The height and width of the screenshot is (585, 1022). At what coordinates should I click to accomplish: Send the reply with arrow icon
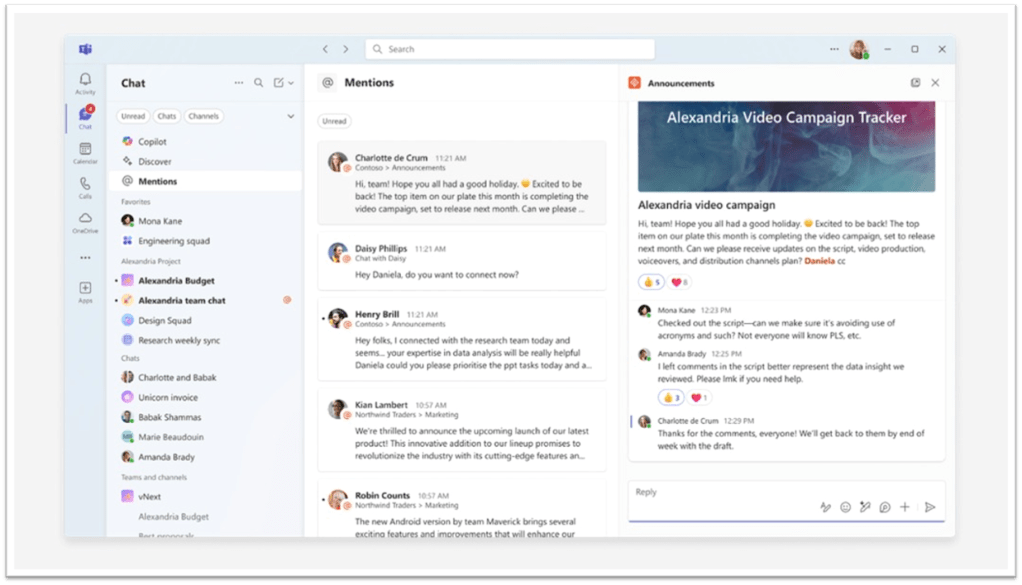tap(929, 507)
